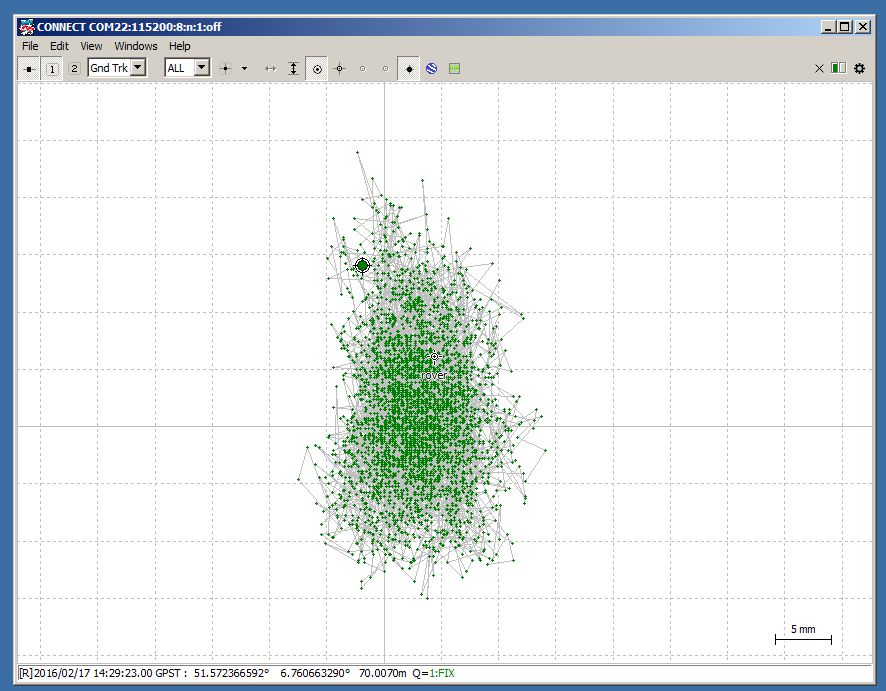Open the Gnd Trk plot type dropdown
This screenshot has height=691, width=886.
click(x=138, y=68)
